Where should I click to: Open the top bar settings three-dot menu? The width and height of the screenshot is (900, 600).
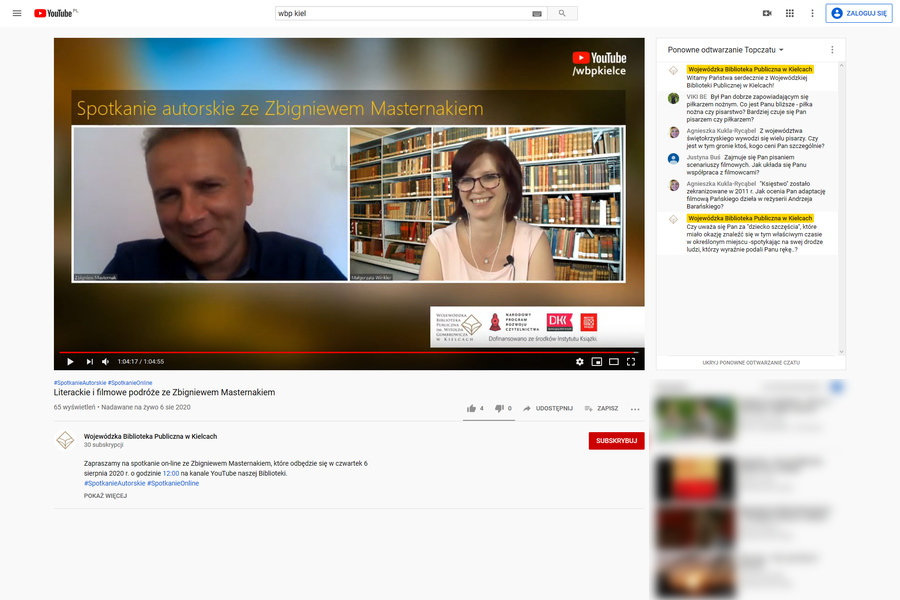click(812, 13)
